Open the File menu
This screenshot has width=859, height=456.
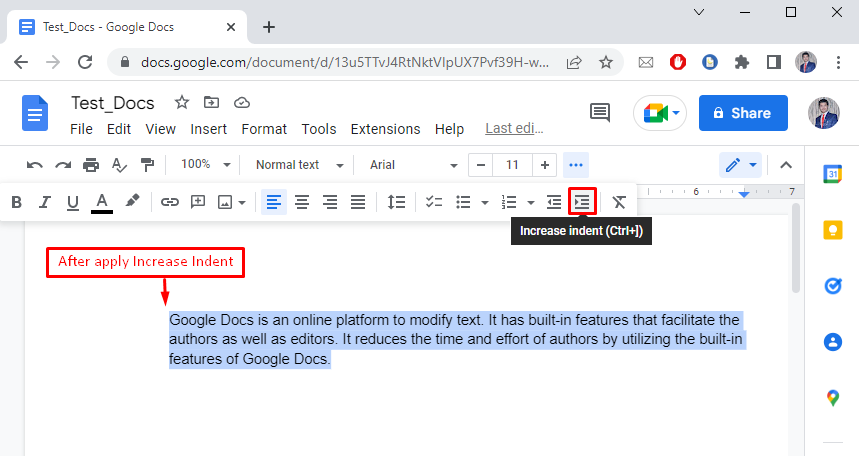pos(81,129)
